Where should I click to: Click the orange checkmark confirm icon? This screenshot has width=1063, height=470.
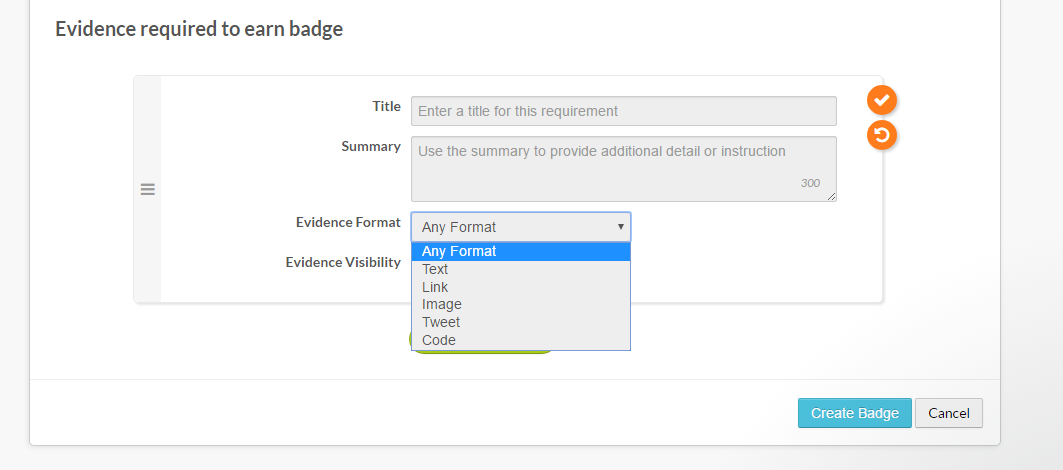(x=881, y=100)
